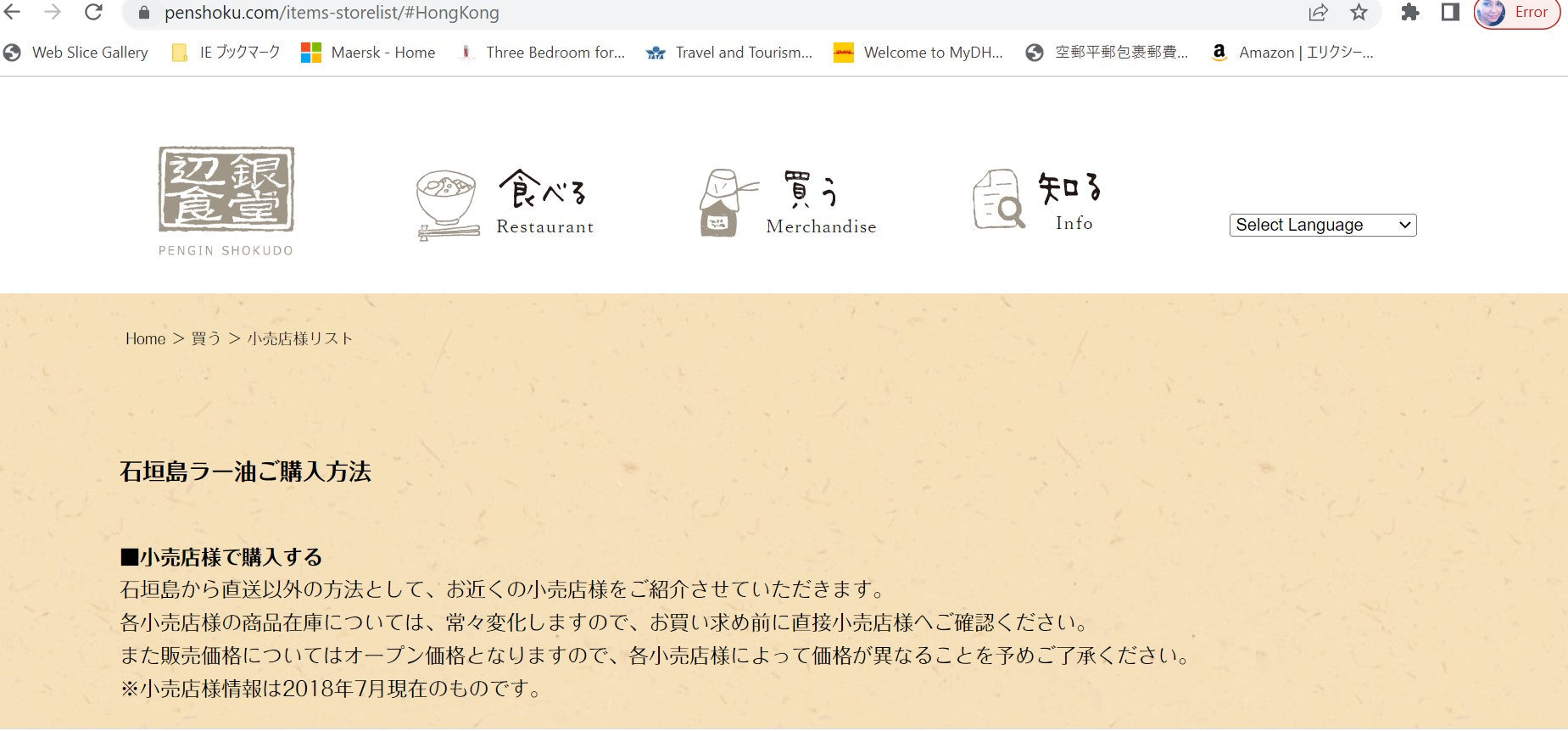
Task: Bookmark this page with the star
Action: pyautogui.click(x=1359, y=13)
